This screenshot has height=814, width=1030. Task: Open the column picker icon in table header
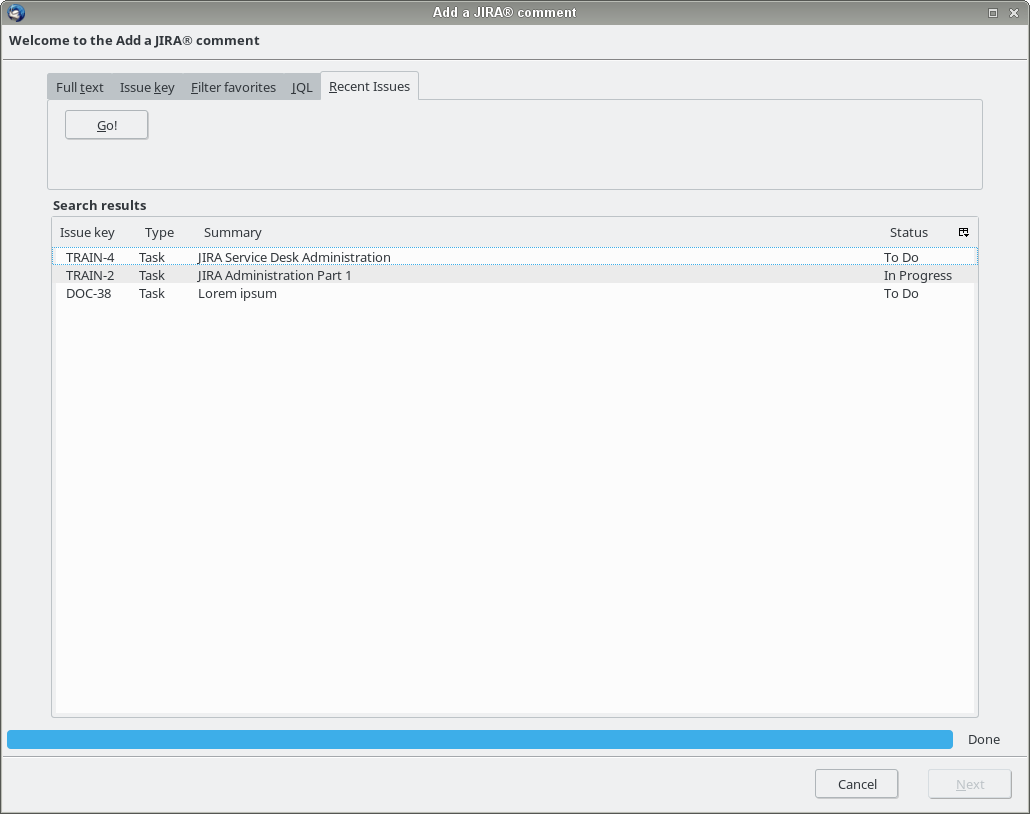(964, 233)
